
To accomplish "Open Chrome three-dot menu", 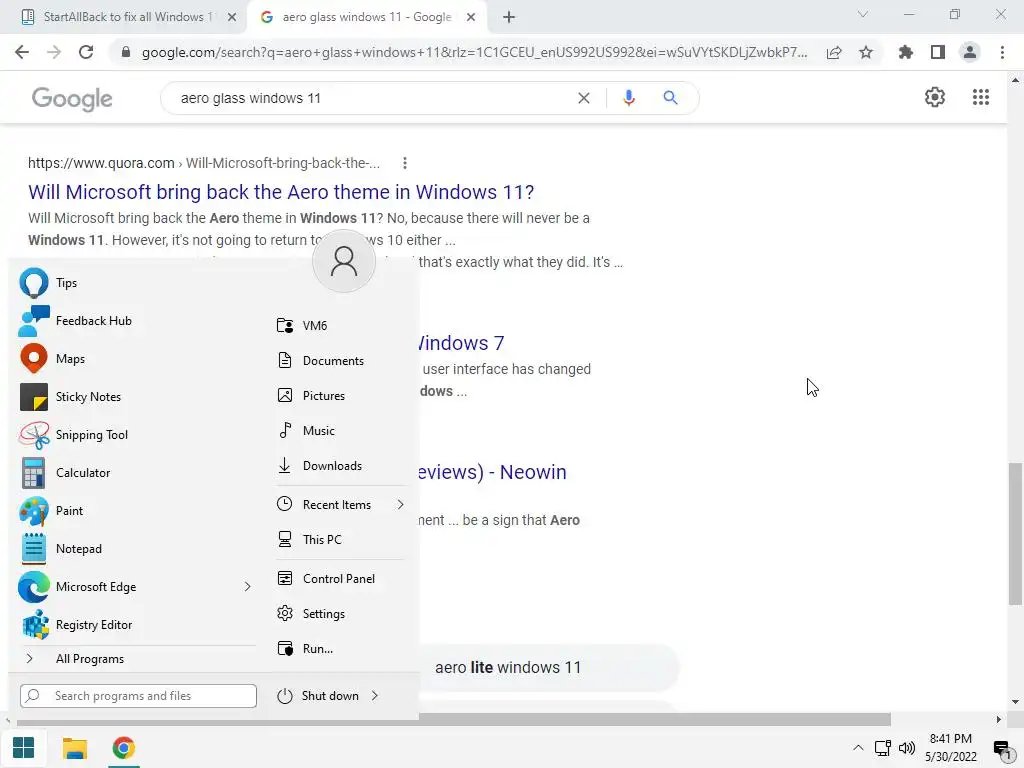I will (1002, 52).
